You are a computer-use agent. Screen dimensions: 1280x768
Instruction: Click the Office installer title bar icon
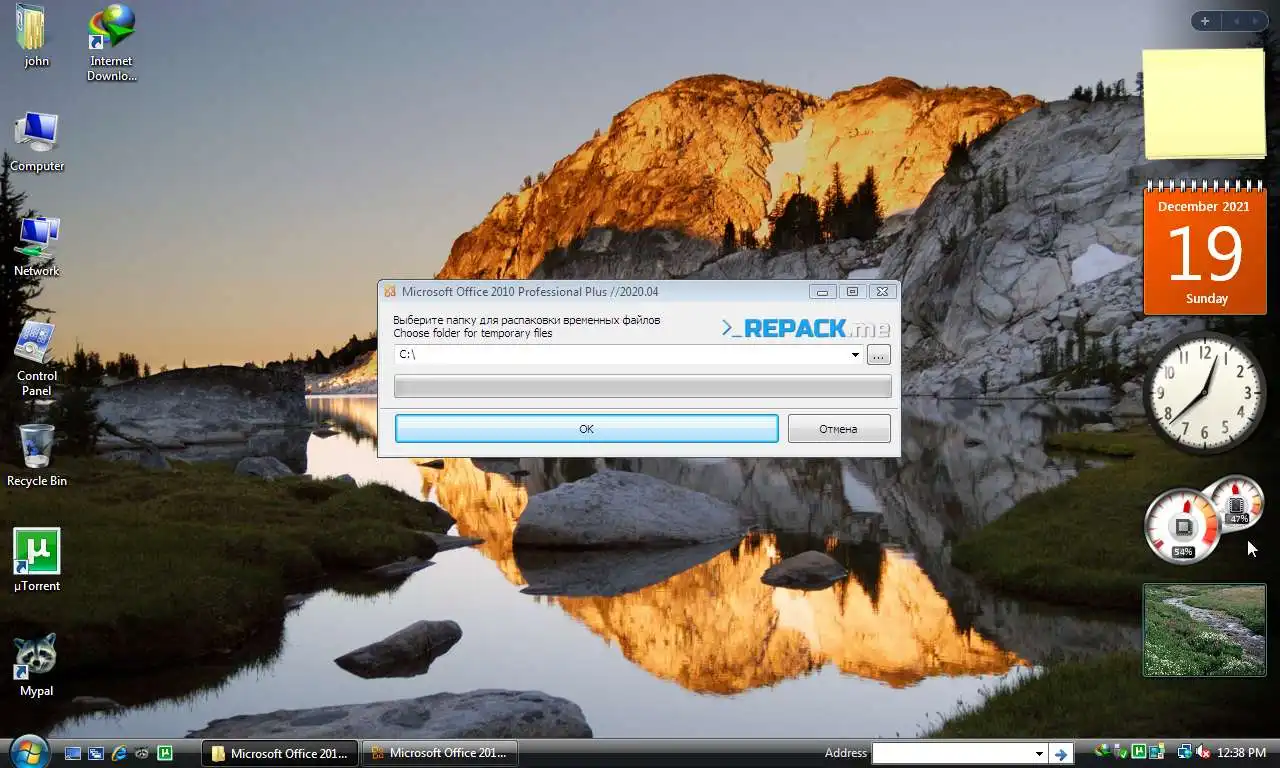coord(390,292)
